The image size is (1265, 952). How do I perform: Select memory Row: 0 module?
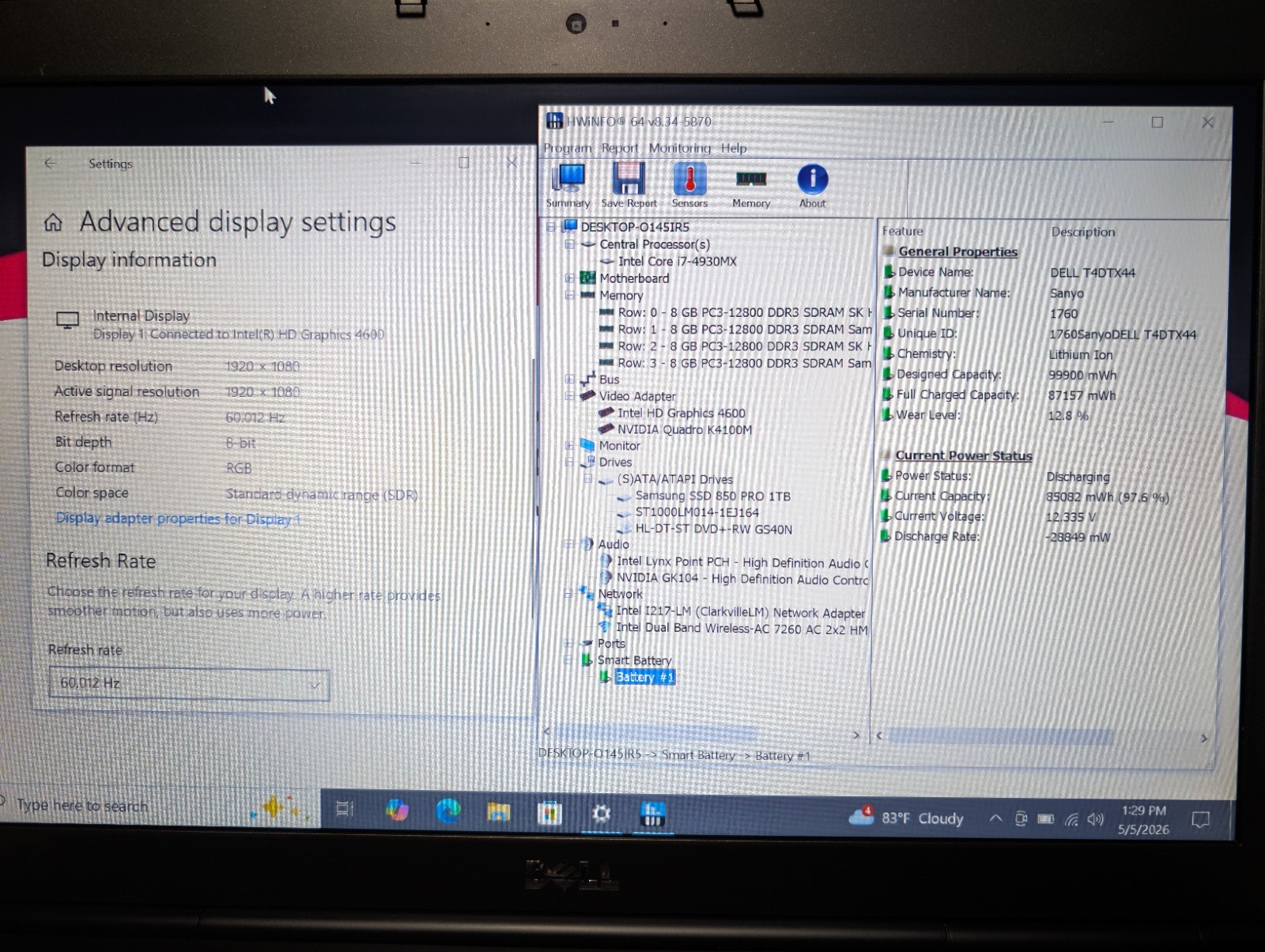pyautogui.click(x=746, y=312)
